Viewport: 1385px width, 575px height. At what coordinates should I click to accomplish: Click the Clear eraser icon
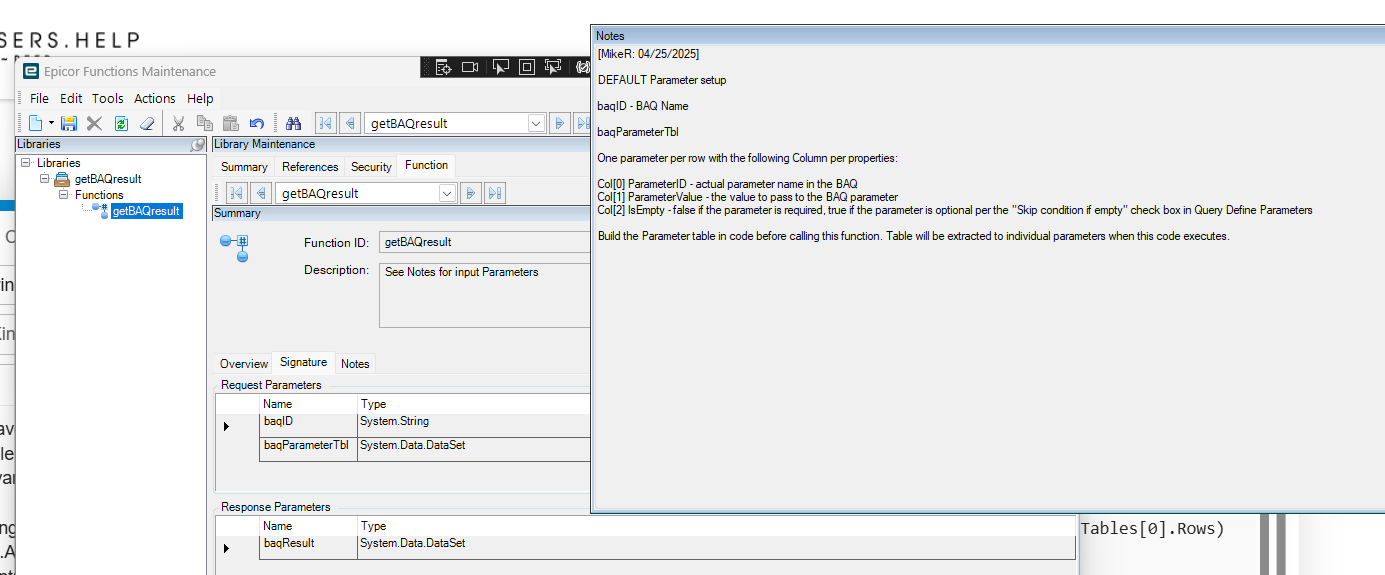click(x=146, y=123)
